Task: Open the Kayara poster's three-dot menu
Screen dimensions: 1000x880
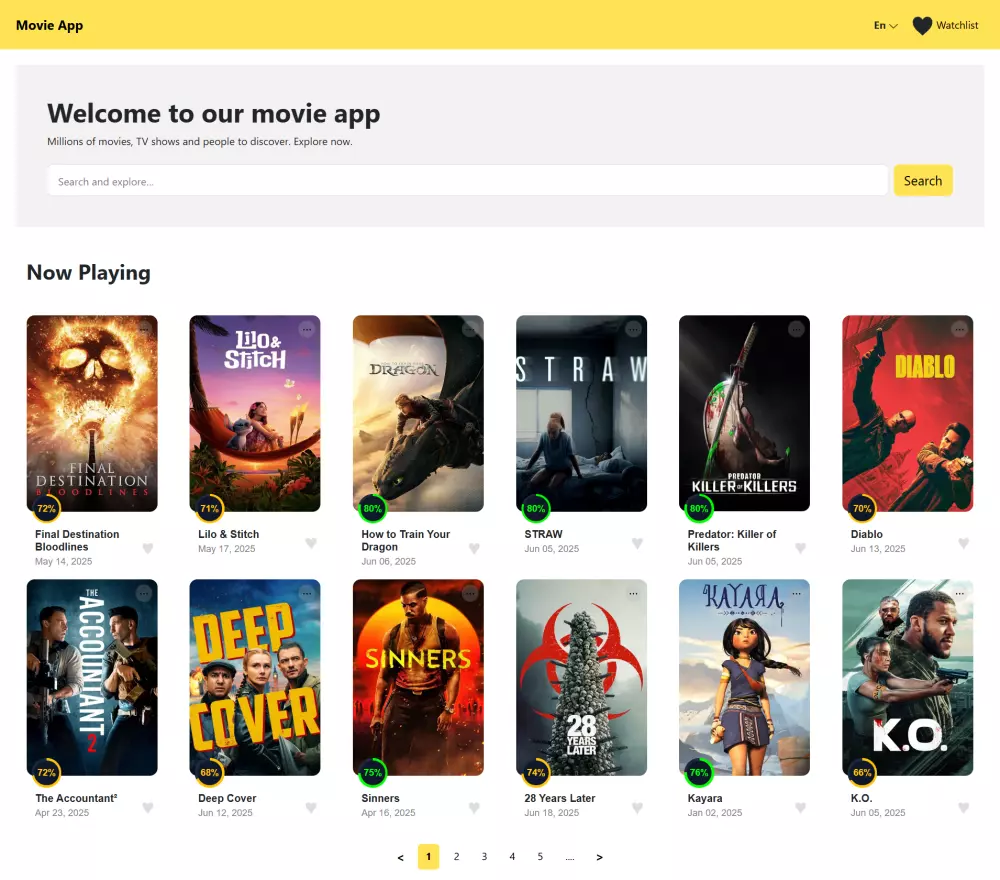Action: coord(796,594)
